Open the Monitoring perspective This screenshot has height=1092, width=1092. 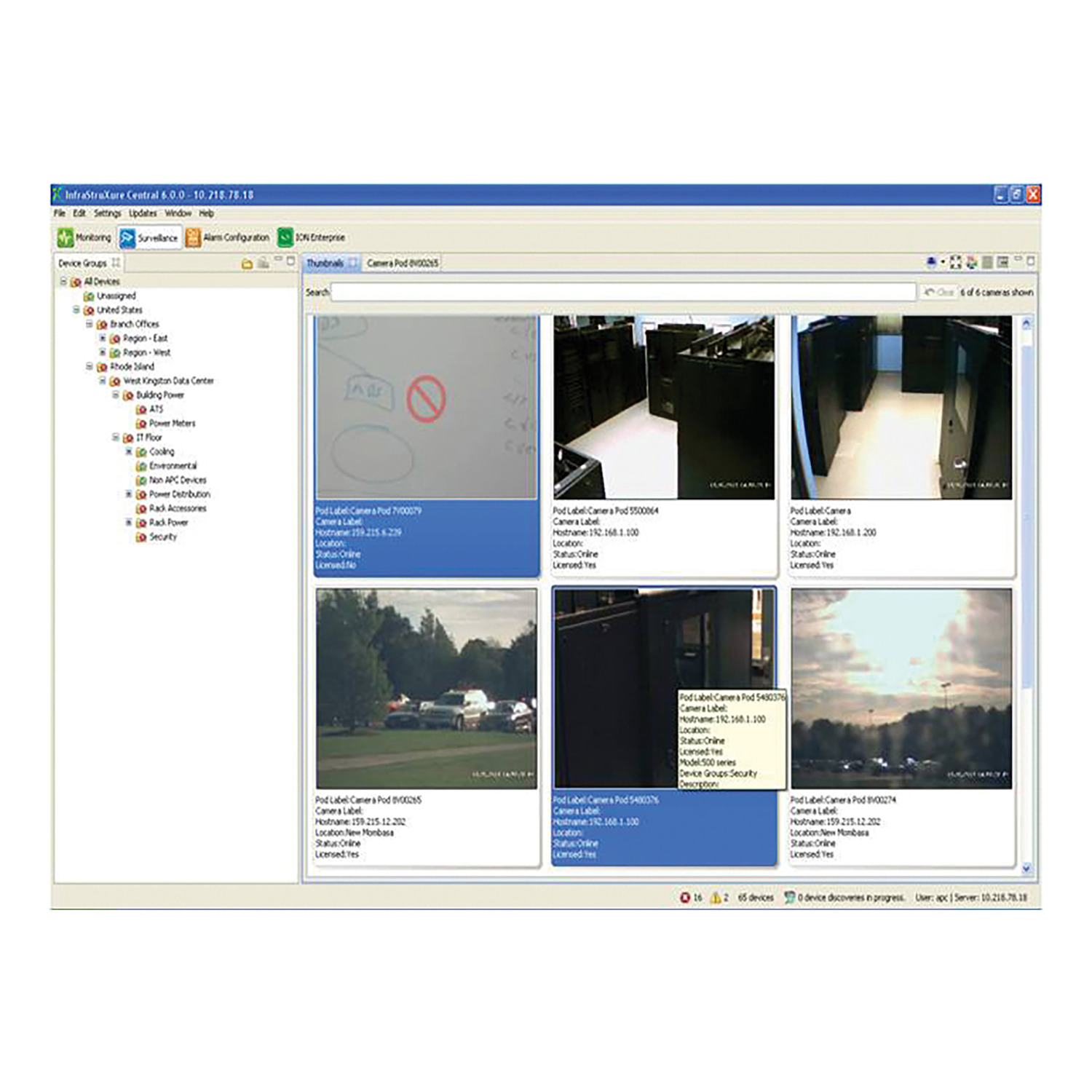pos(84,237)
